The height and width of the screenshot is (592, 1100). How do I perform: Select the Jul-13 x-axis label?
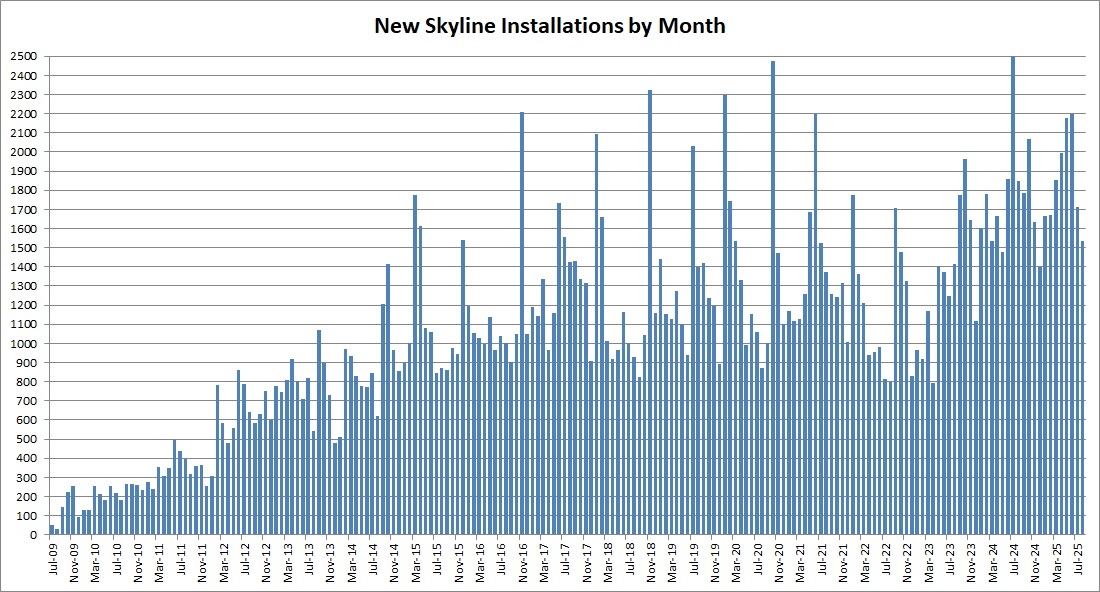point(309,559)
